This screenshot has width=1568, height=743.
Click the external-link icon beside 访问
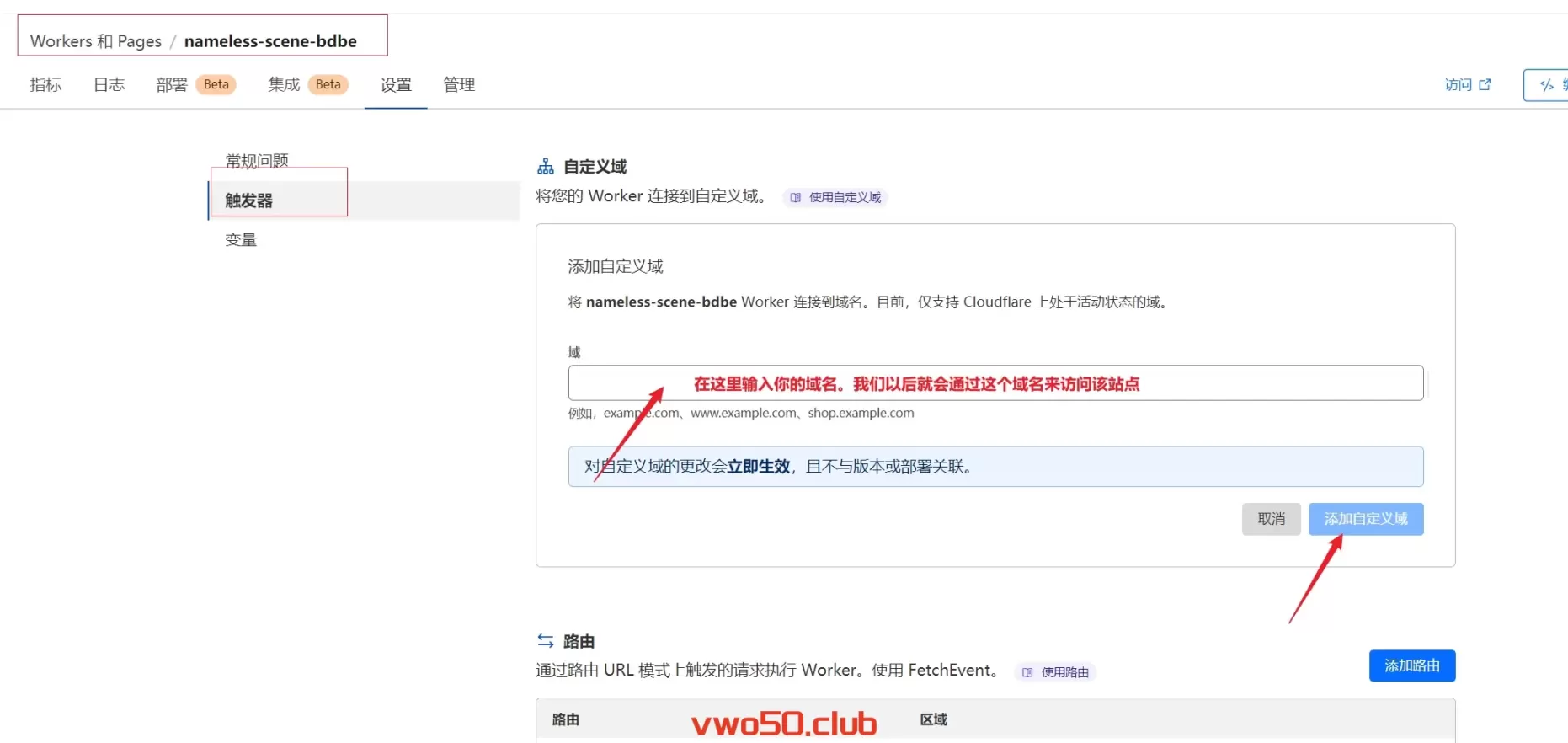1485,84
